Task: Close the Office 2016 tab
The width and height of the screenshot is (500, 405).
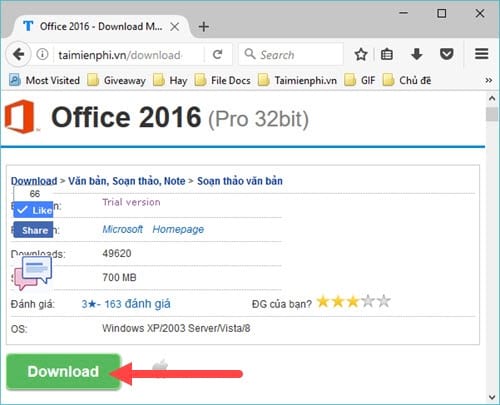Action: [x=175, y=27]
